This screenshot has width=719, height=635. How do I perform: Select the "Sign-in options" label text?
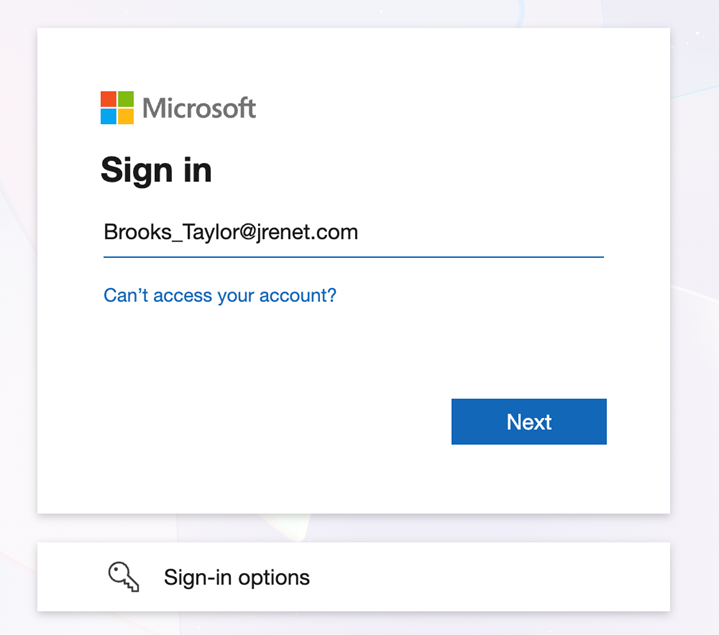[237, 577]
